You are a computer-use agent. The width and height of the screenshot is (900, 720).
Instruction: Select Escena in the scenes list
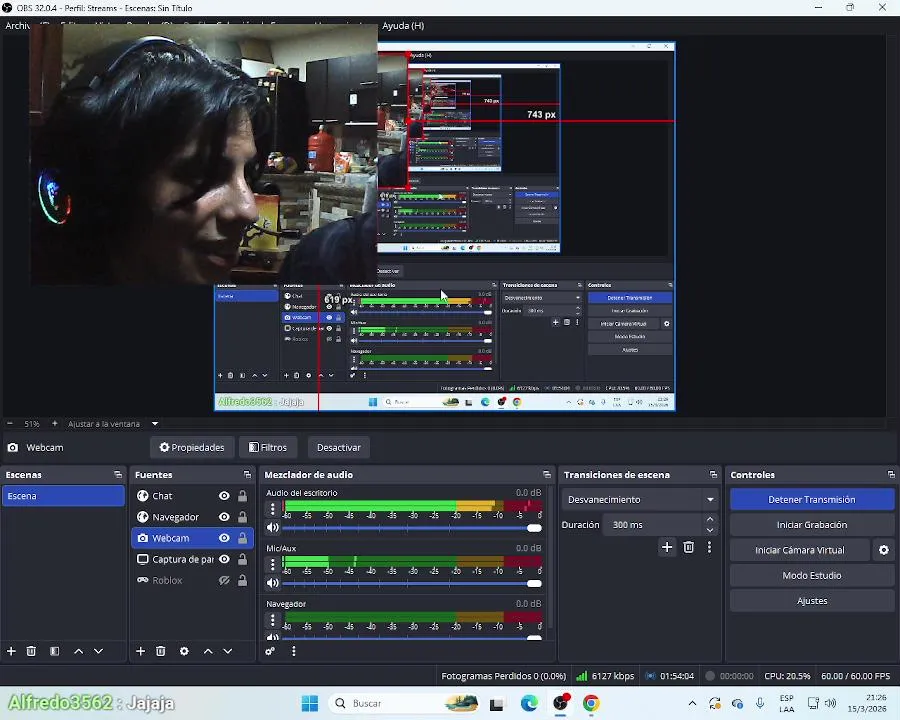(x=63, y=496)
